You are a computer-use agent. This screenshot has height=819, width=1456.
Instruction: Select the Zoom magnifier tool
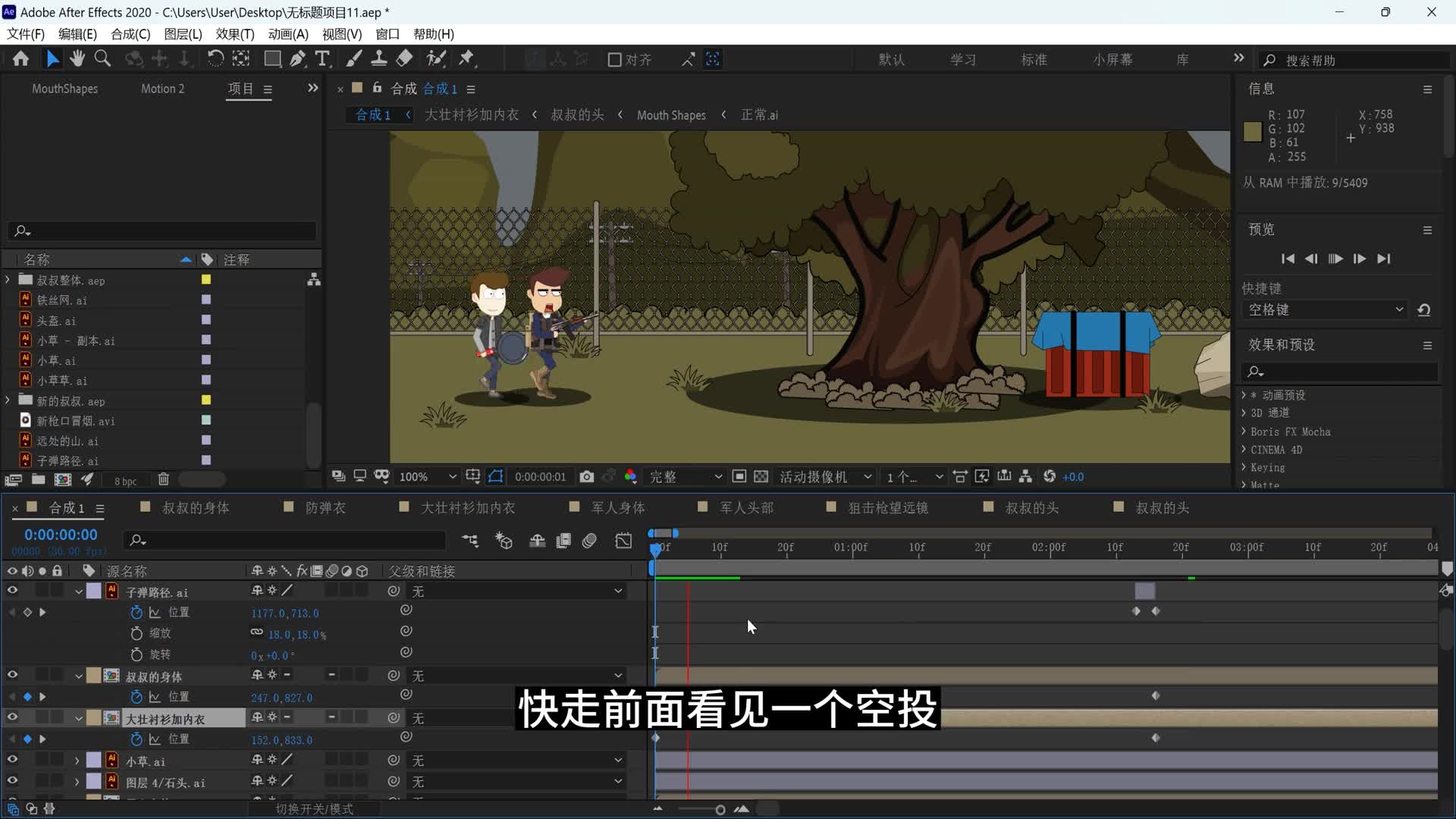(102, 59)
